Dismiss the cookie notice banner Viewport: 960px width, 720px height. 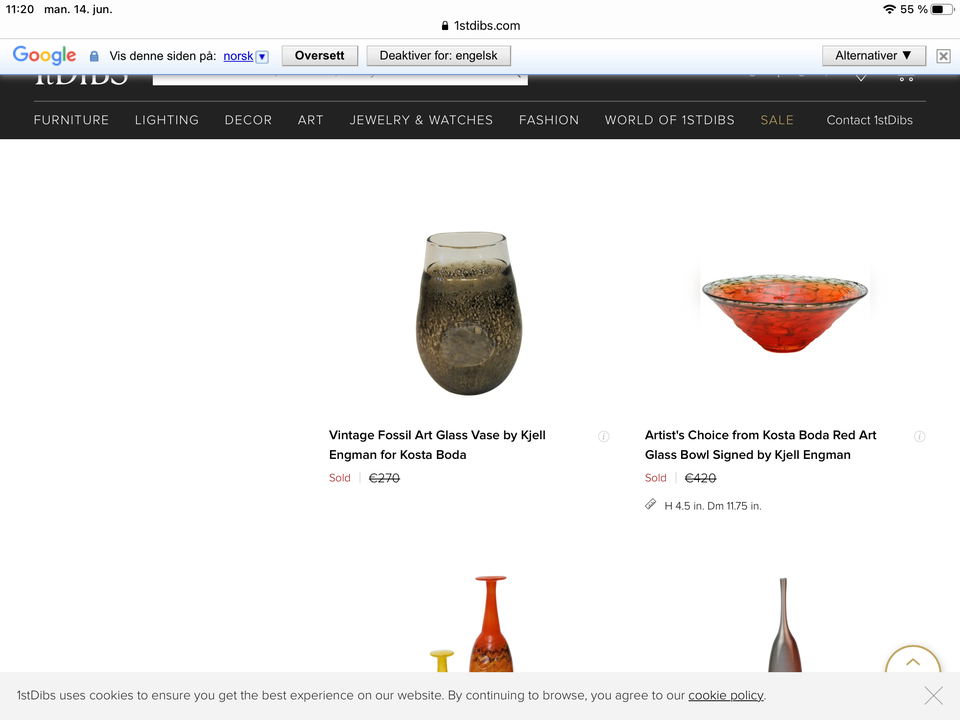coord(934,696)
